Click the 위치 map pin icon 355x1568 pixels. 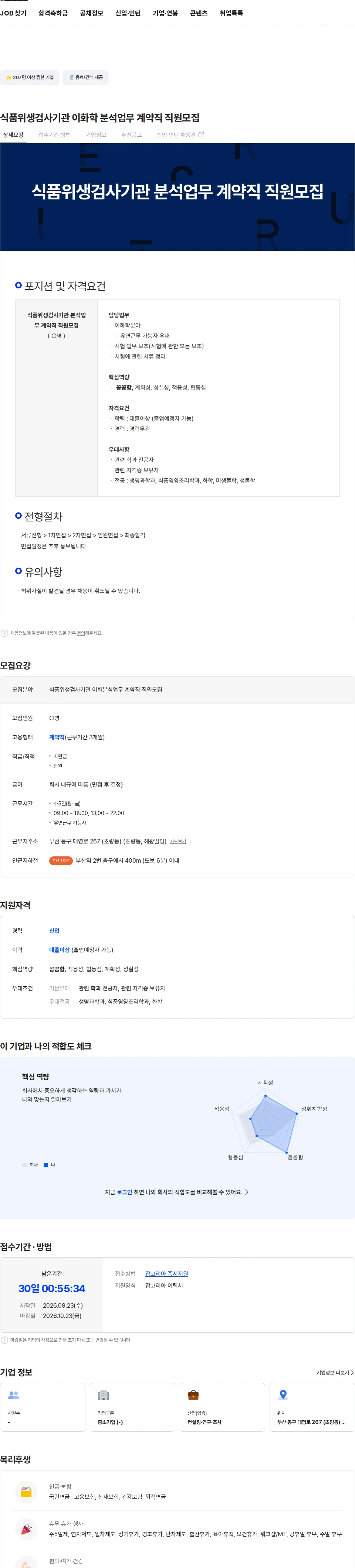point(283,1394)
